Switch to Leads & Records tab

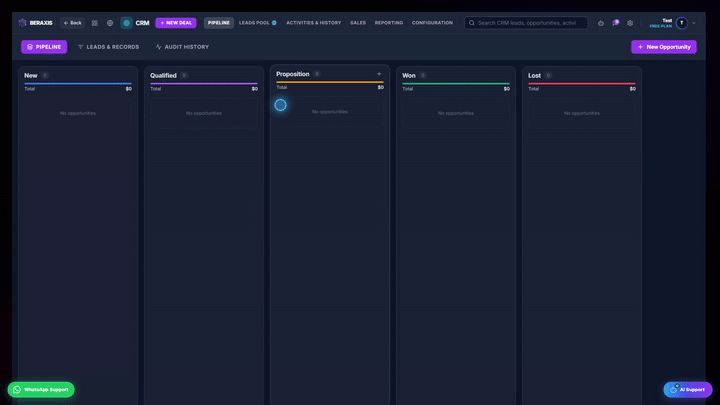108,47
